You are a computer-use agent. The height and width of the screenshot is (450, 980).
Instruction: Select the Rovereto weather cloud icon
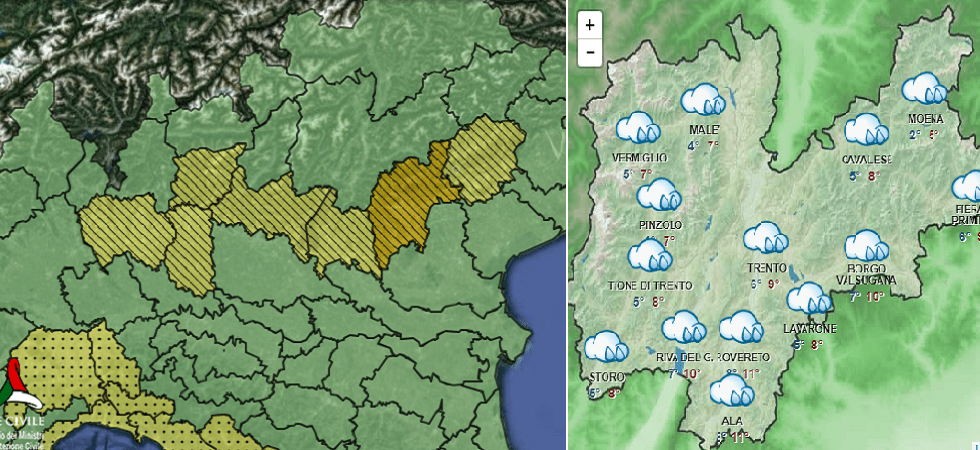[742, 326]
